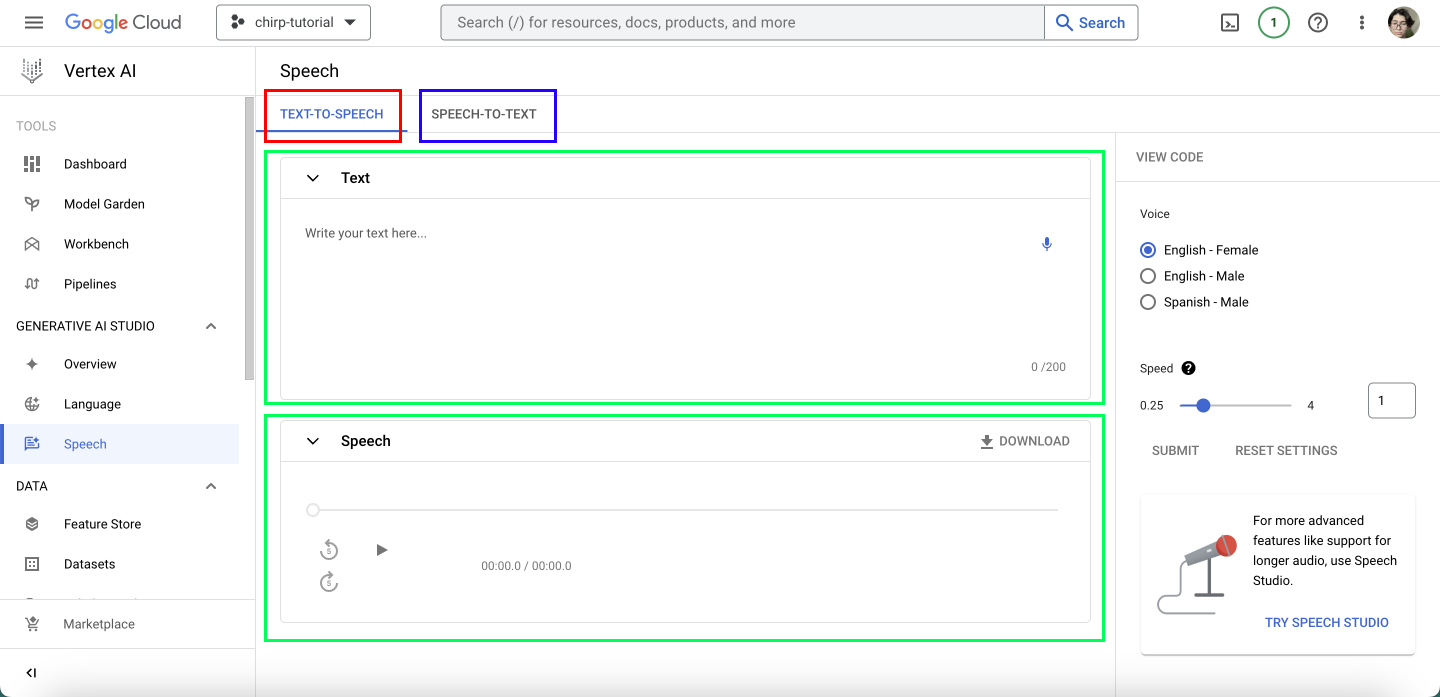
Task: Click the 0 /200 character counter
Action: [x=1048, y=367]
